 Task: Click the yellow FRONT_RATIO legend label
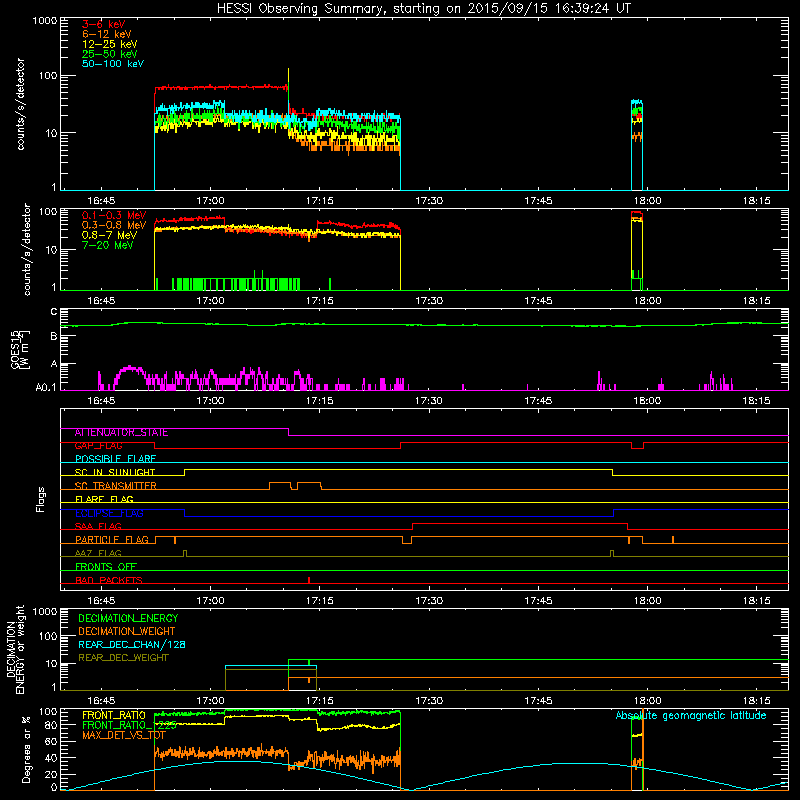114,715
